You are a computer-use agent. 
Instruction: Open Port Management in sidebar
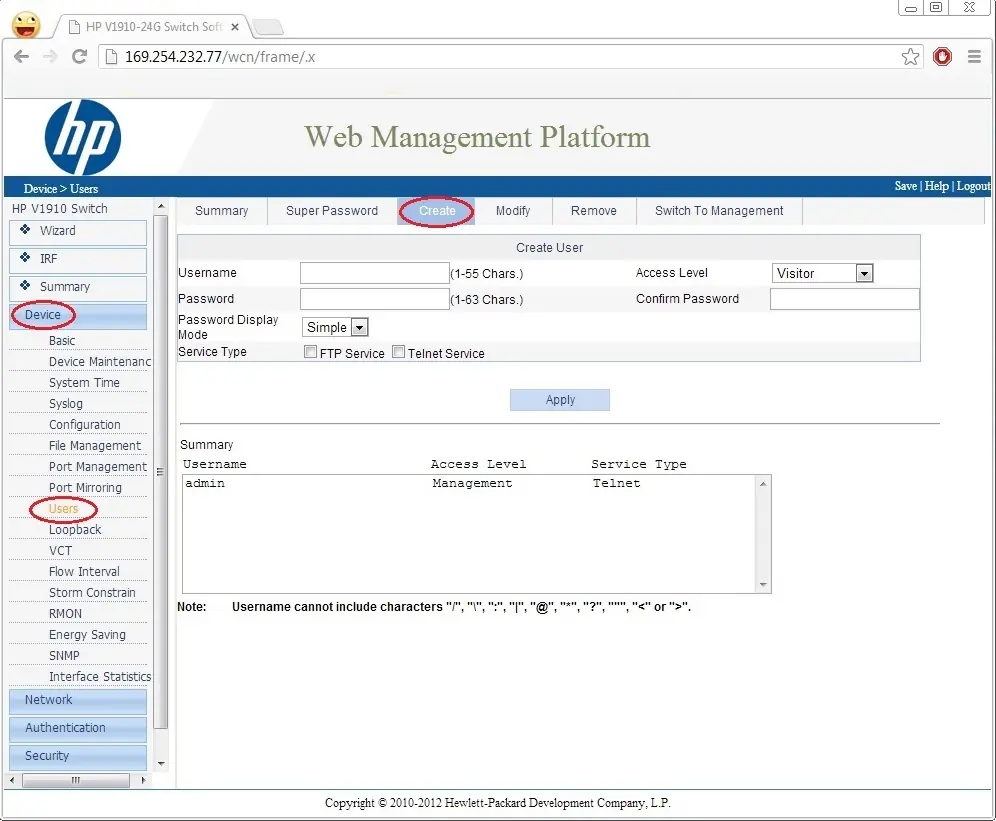97,466
